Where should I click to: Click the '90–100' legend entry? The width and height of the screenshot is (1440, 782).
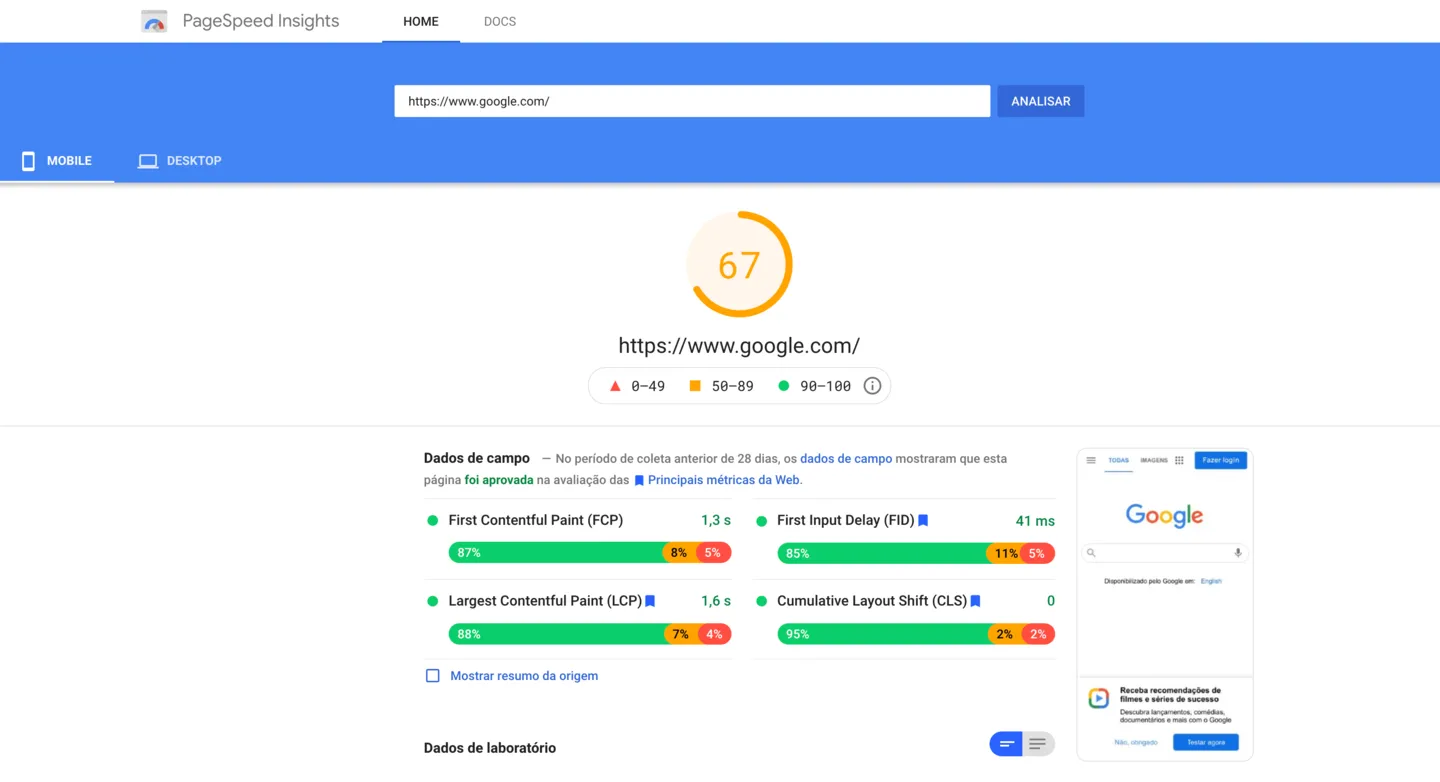815,386
